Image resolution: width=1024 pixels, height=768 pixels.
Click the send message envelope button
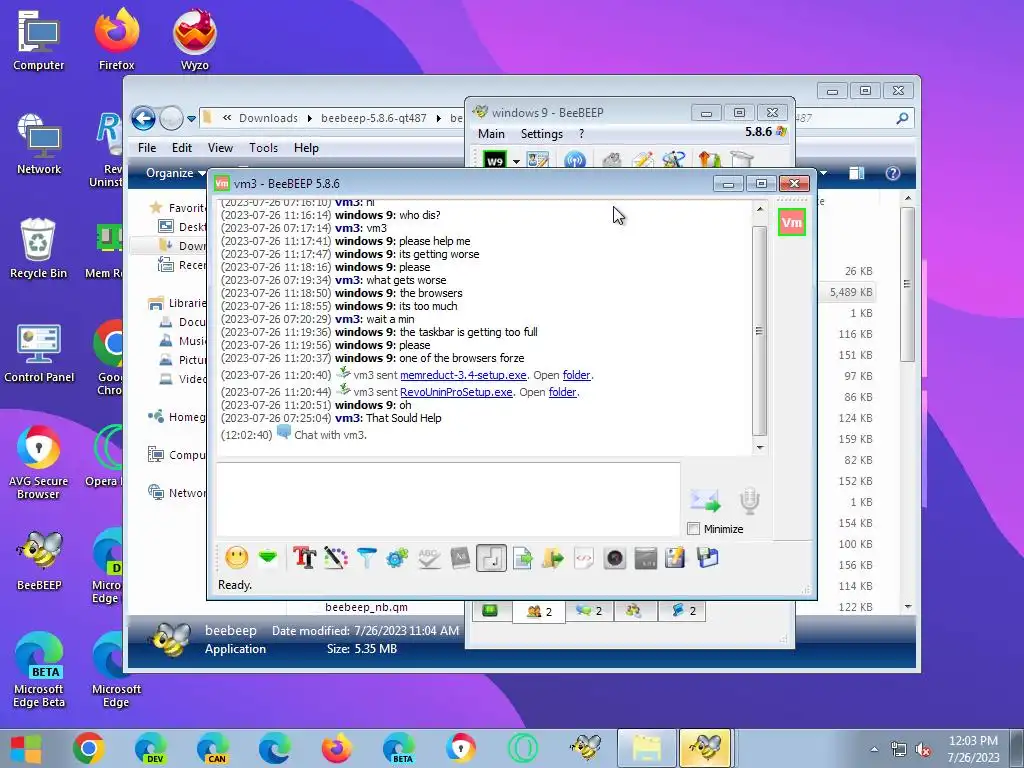click(x=705, y=500)
